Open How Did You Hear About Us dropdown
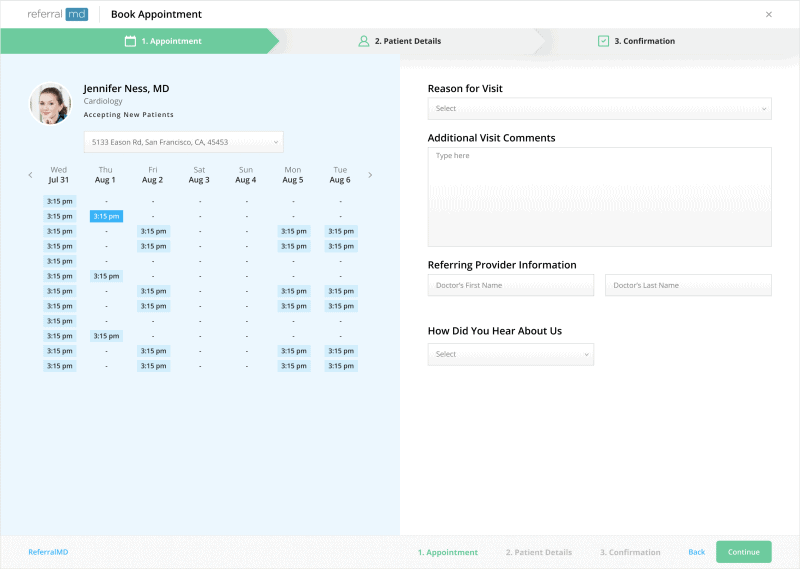This screenshot has width=800, height=569. (511, 354)
